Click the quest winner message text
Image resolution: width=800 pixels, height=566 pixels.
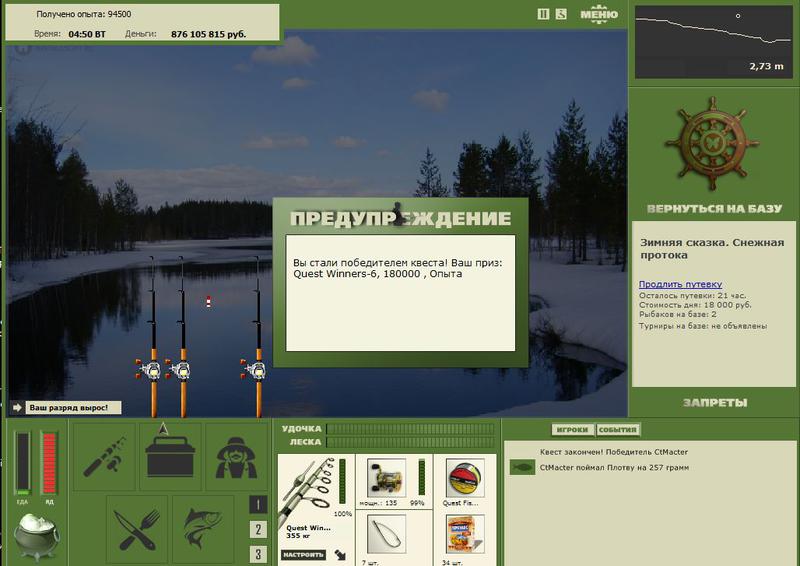tap(398, 268)
